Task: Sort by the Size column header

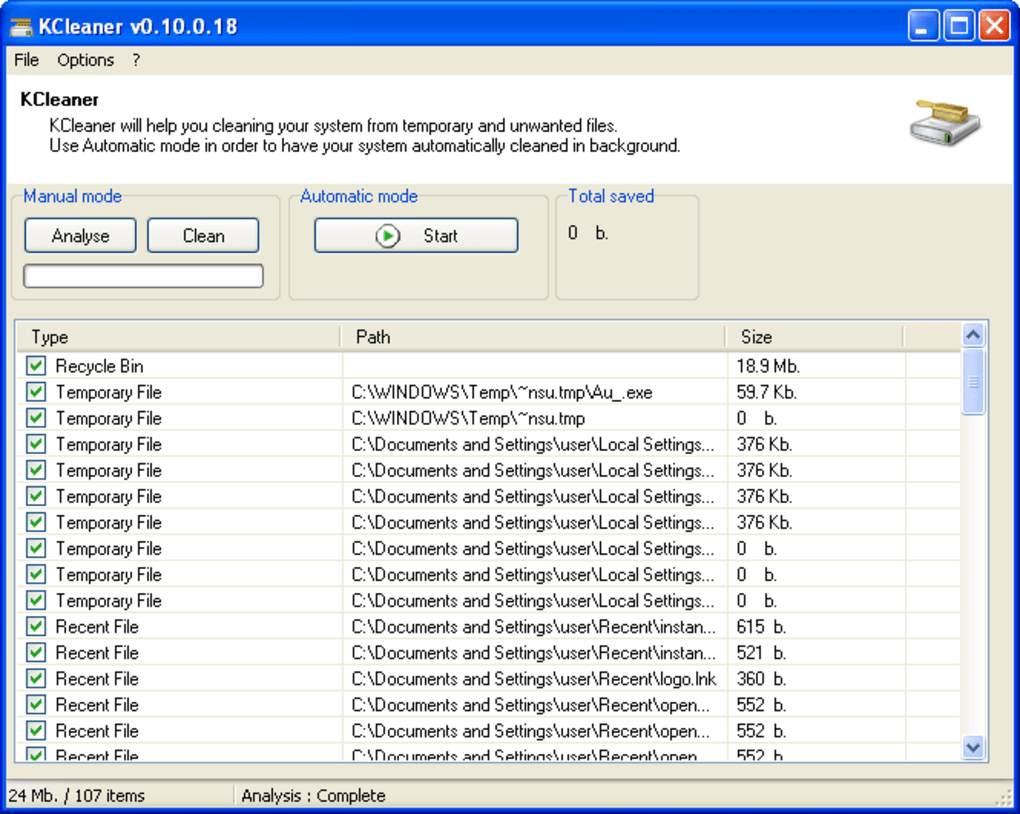Action: pos(814,337)
